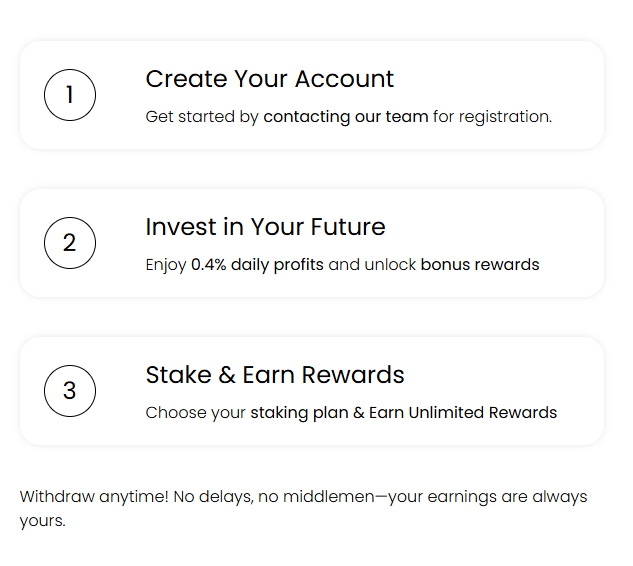
Task: Click the 'and unlock' text in step two
Action: pos(372,265)
